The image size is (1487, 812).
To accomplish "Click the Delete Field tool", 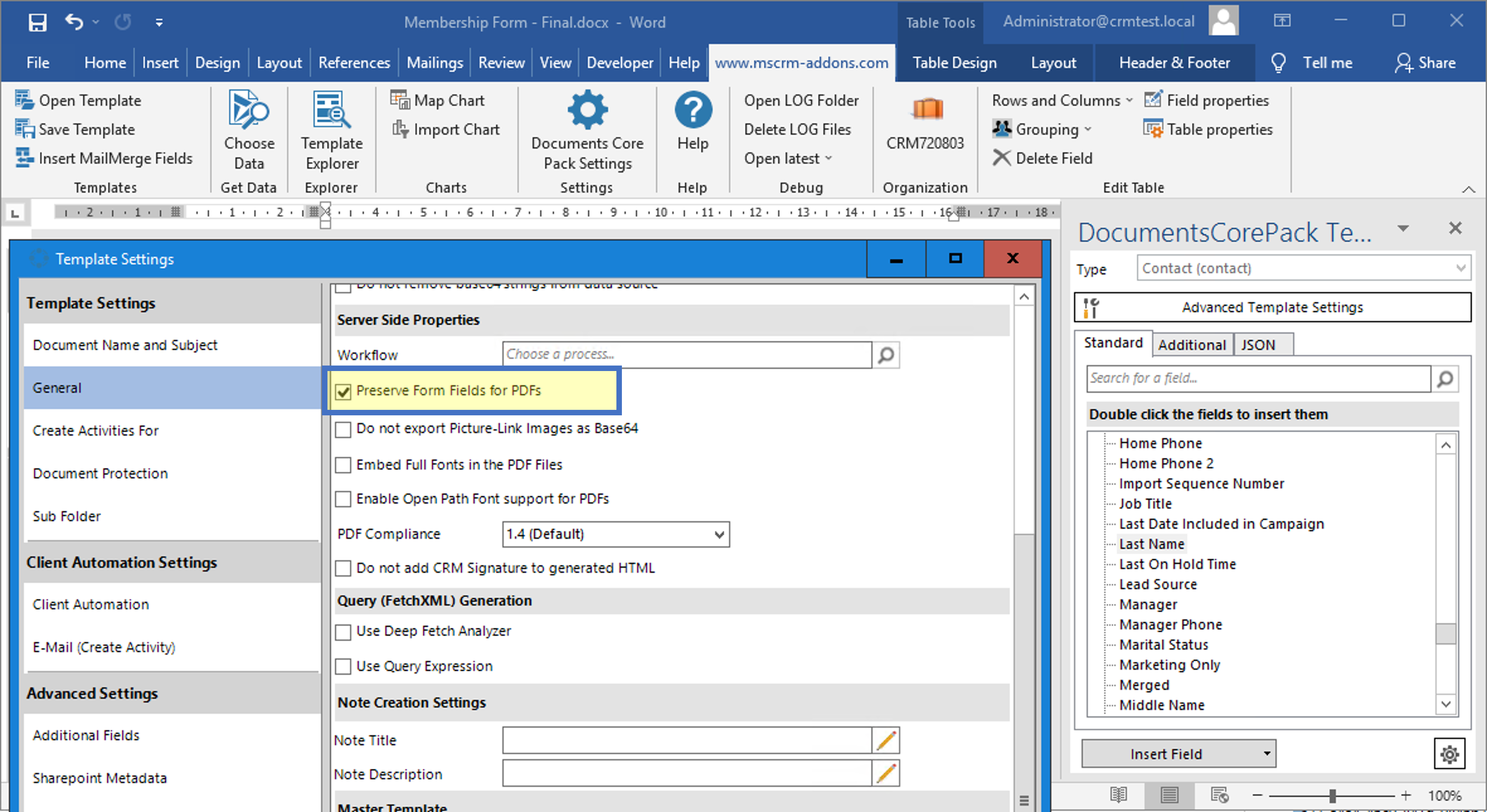I will coord(1042,158).
